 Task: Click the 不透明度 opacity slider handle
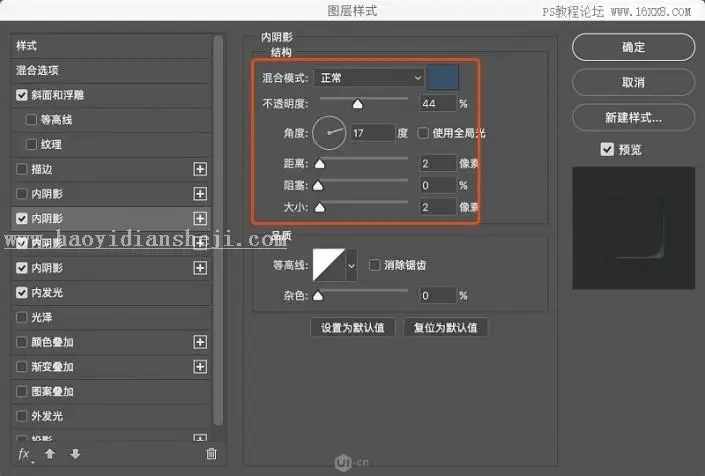(x=357, y=104)
